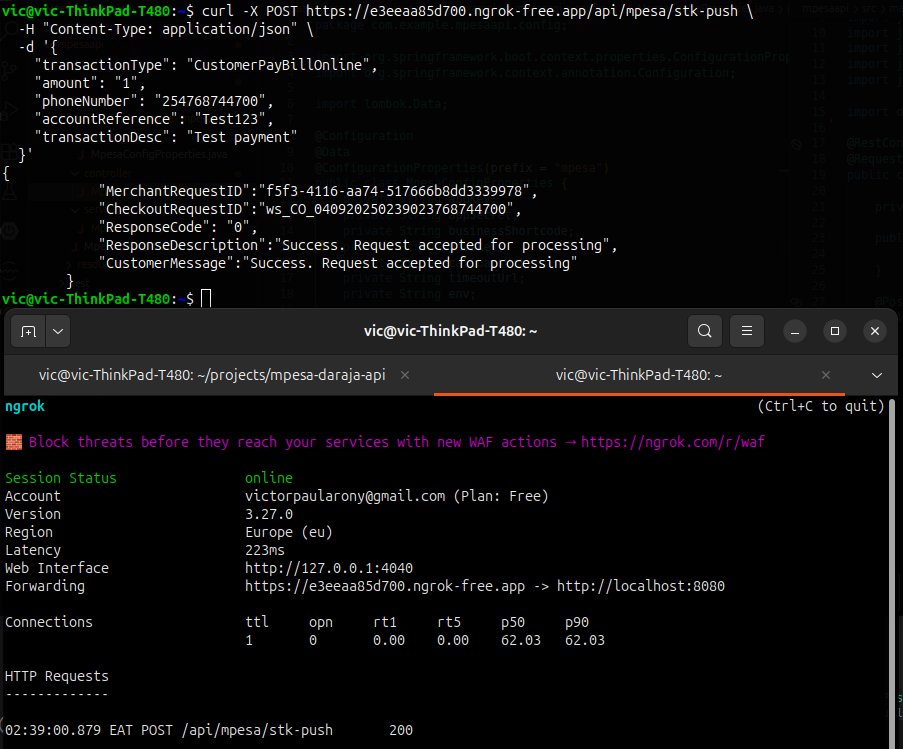Open the 127.0.0.1:4040 web interface URL
This screenshot has width=903, height=749.
click(329, 568)
